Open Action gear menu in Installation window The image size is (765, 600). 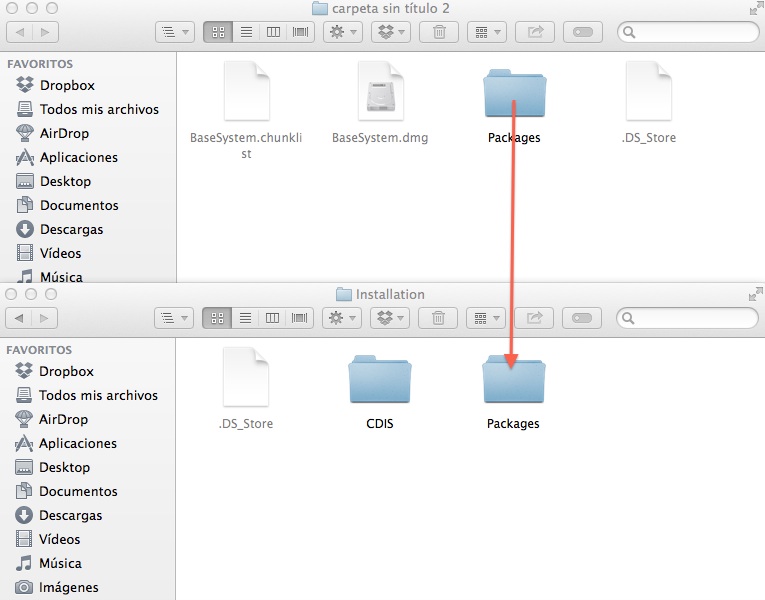(x=342, y=318)
